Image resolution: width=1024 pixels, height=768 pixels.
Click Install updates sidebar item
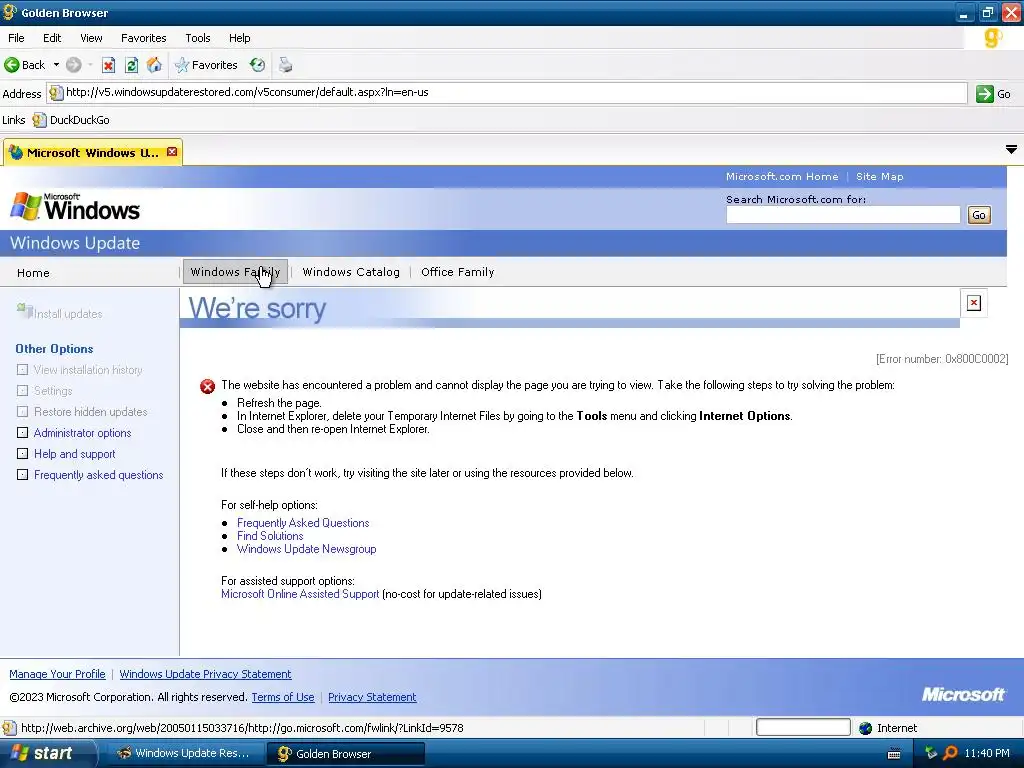(59, 313)
